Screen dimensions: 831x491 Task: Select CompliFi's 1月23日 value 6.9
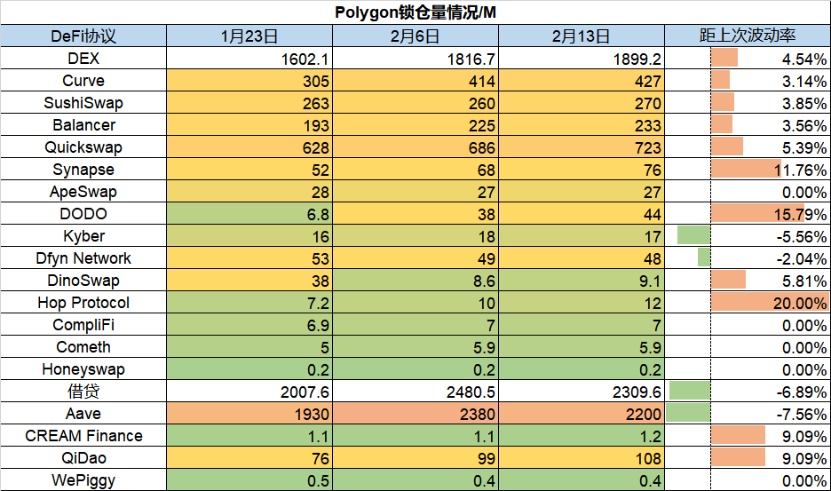point(249,325)
